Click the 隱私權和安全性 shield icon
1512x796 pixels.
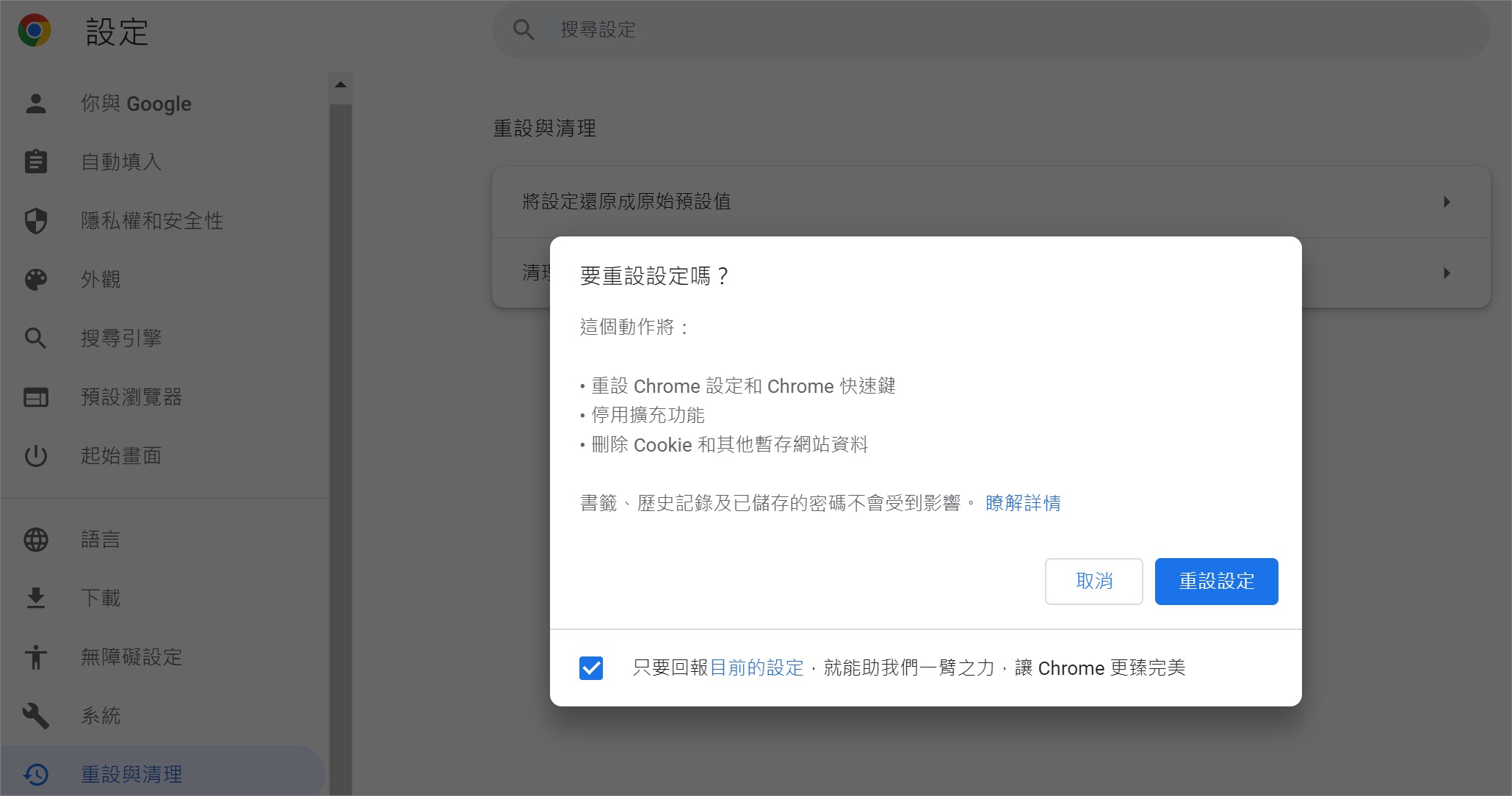35,221
